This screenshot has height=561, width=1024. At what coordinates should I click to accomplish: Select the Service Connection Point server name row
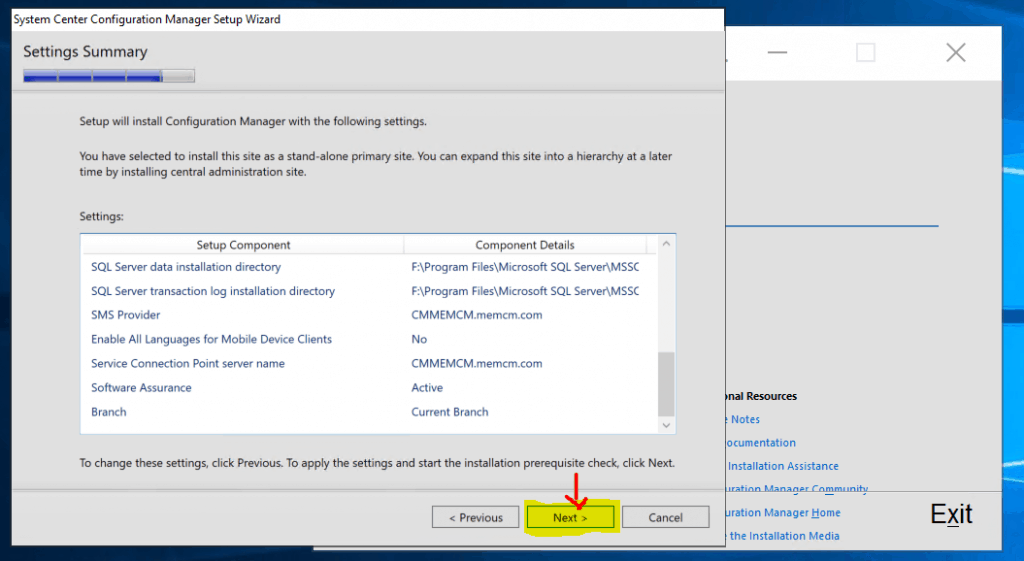[x=187, y=363]
